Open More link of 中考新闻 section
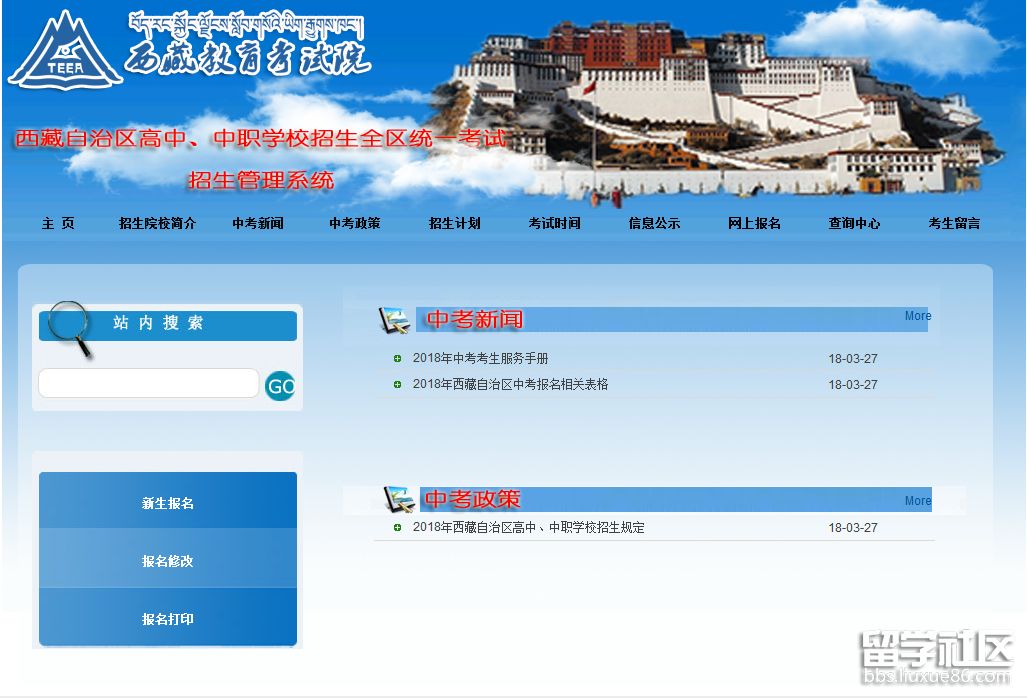Image resolution: width=1027 pixels, height=698 pixels. point(916,315)
